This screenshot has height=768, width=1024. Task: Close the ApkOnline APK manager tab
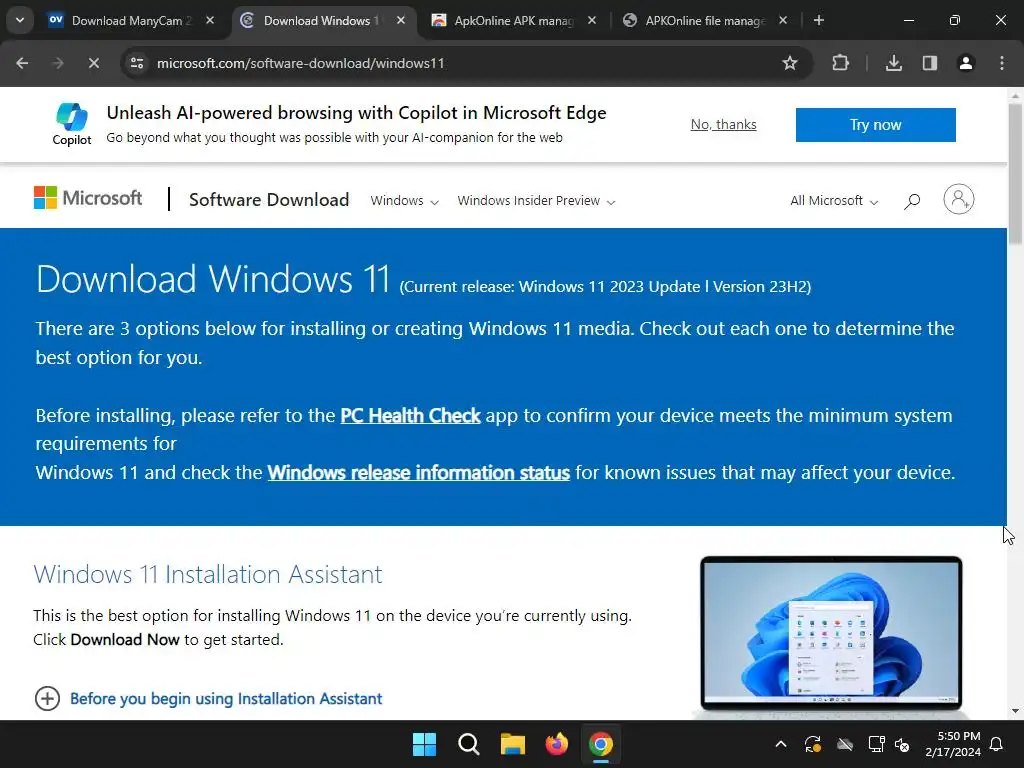[x=592, y=21]
